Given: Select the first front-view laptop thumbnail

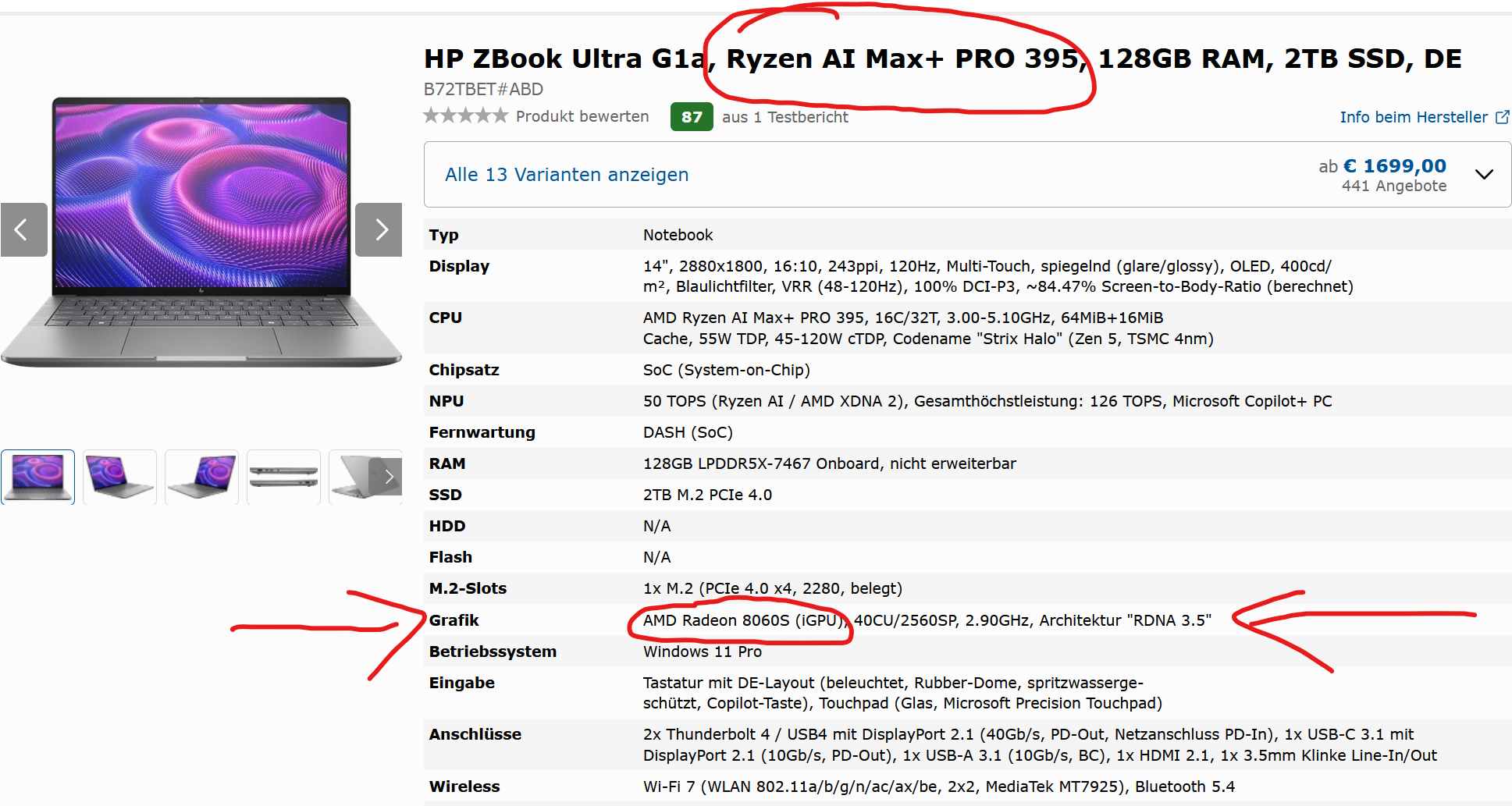Looking at the screenshot, I should click(37, 477).
